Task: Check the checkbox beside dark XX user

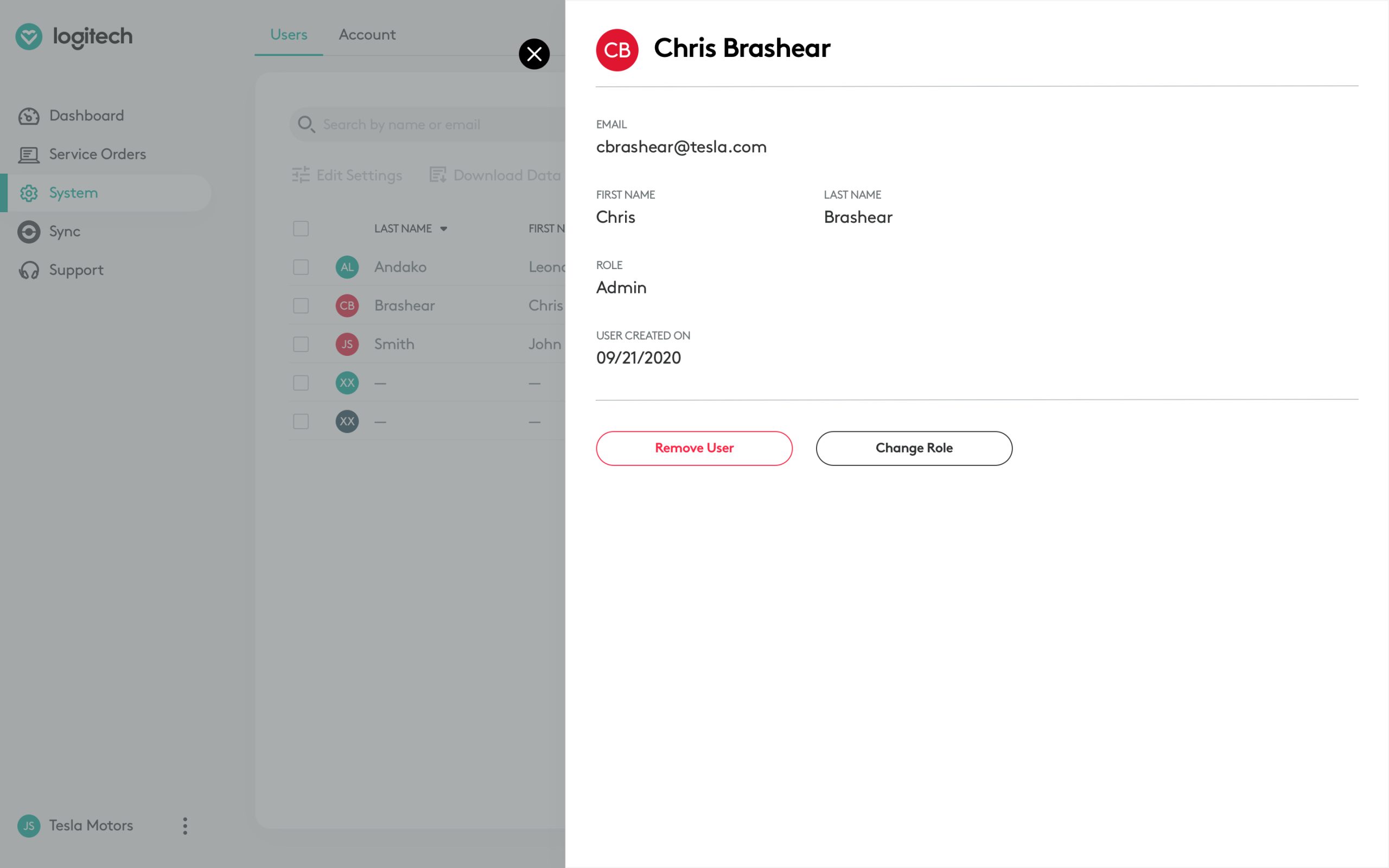Action: click(x=301, y=422)
